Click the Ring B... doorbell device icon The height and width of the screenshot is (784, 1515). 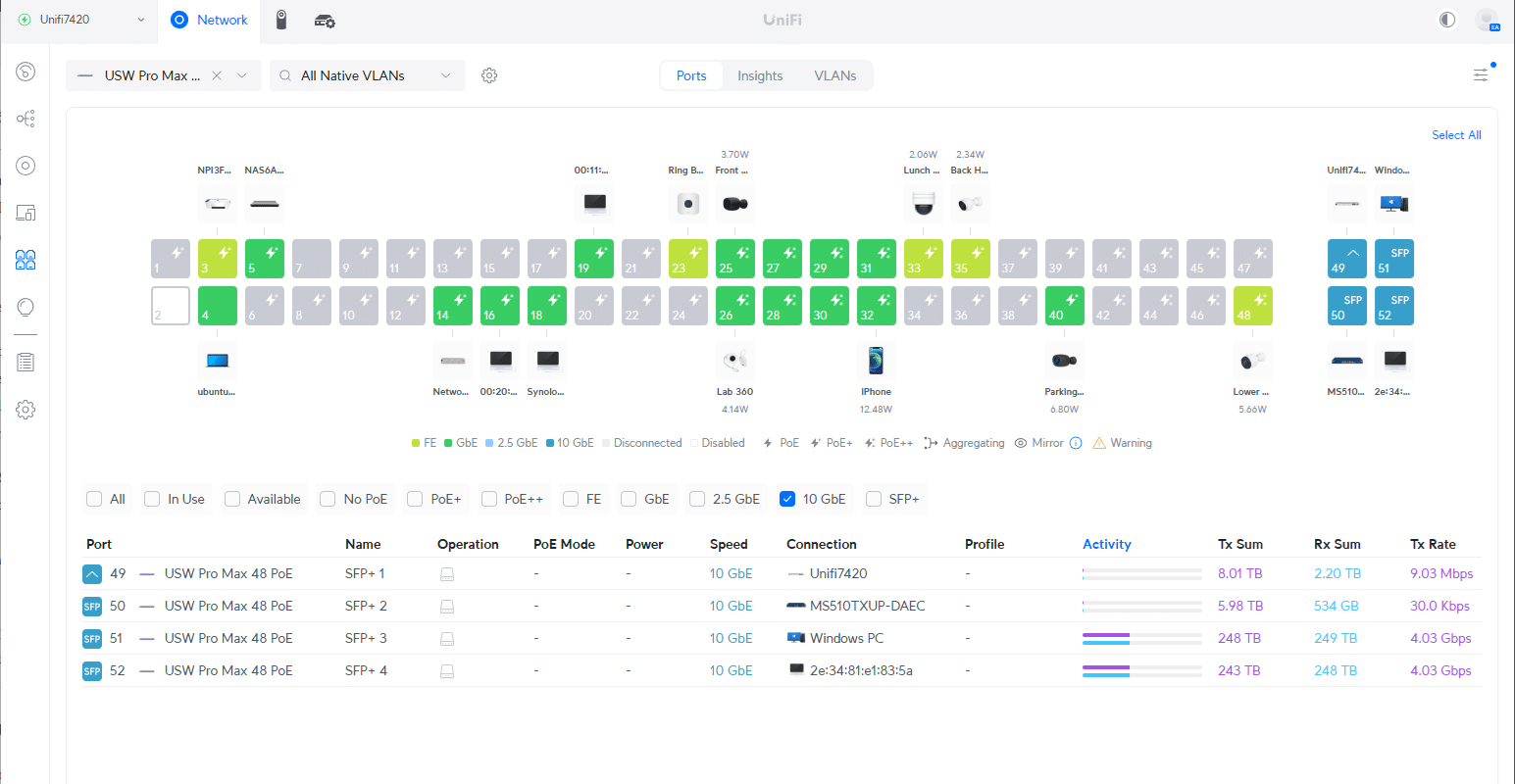coord(688,204)
